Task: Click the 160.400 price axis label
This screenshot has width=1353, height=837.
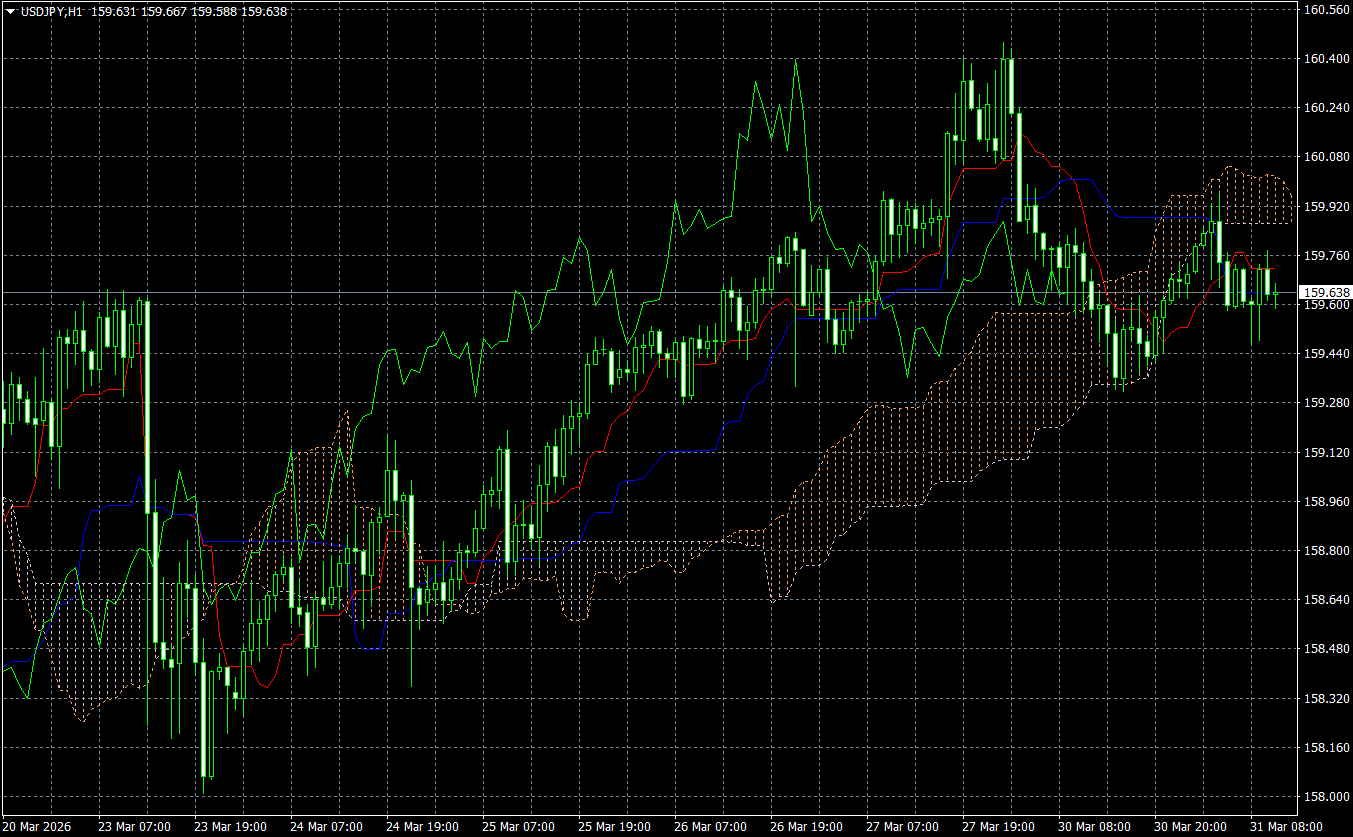Action: point(1324,59)
